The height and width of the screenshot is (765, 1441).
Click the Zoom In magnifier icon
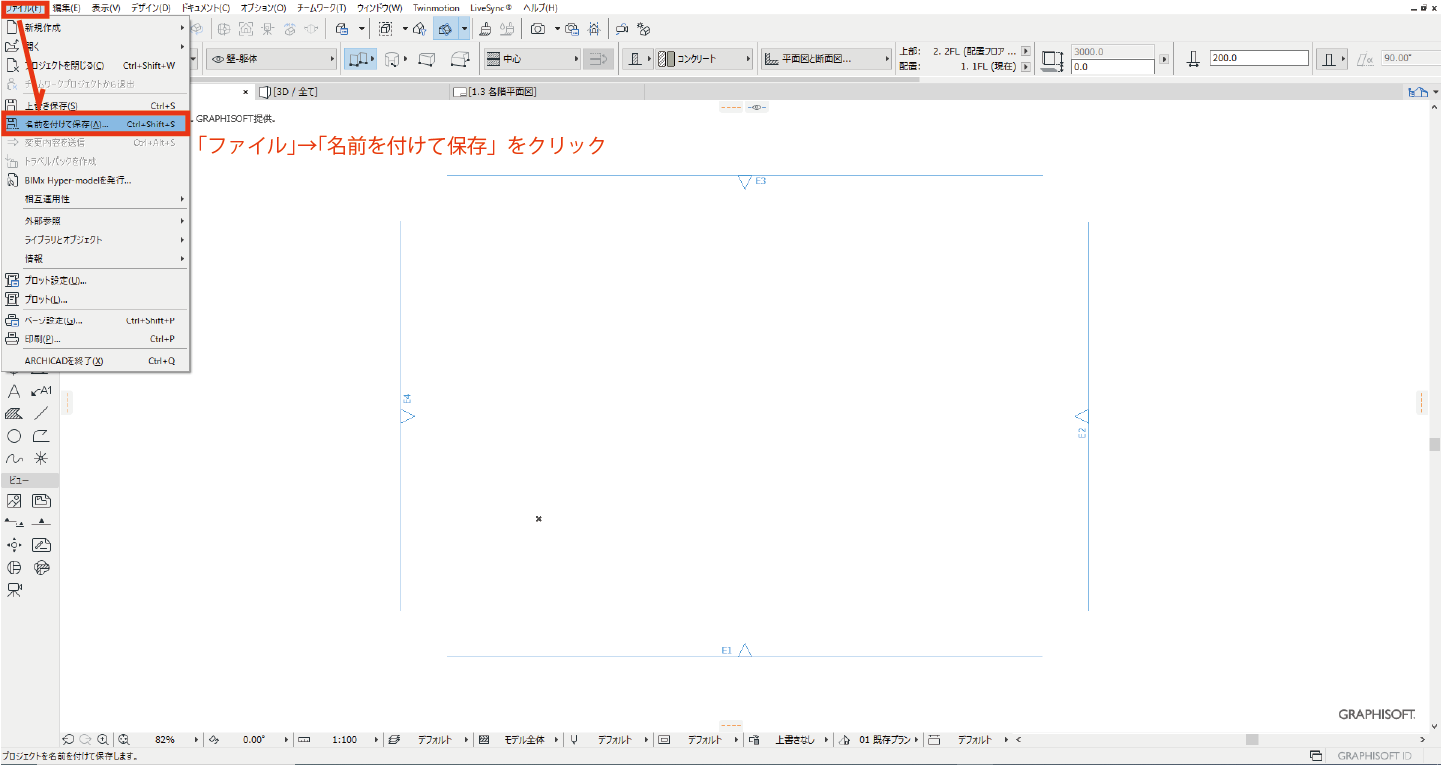pos(103,740)
